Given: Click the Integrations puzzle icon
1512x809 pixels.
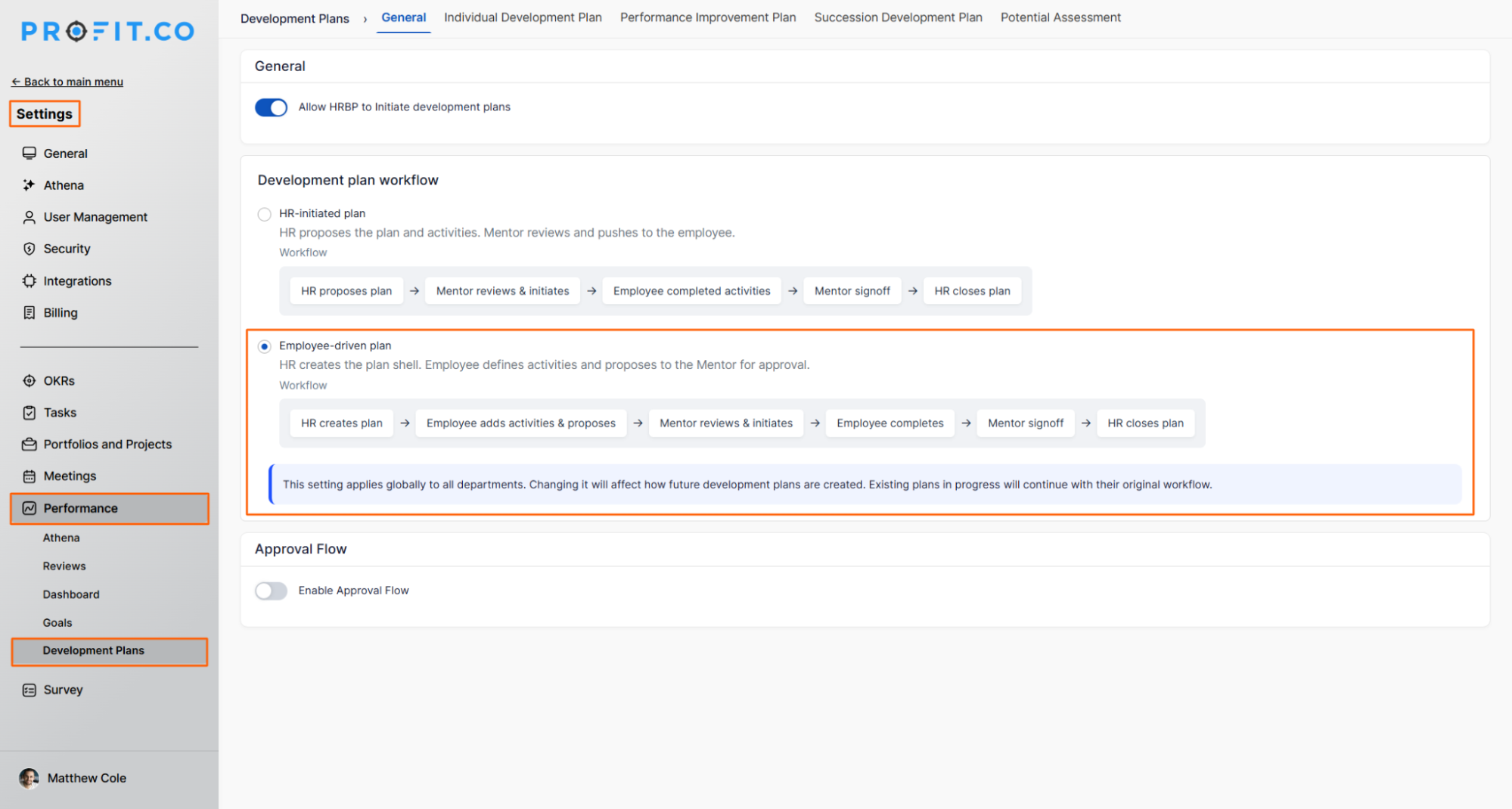Looking at the screenshot, I should [29, 281].
